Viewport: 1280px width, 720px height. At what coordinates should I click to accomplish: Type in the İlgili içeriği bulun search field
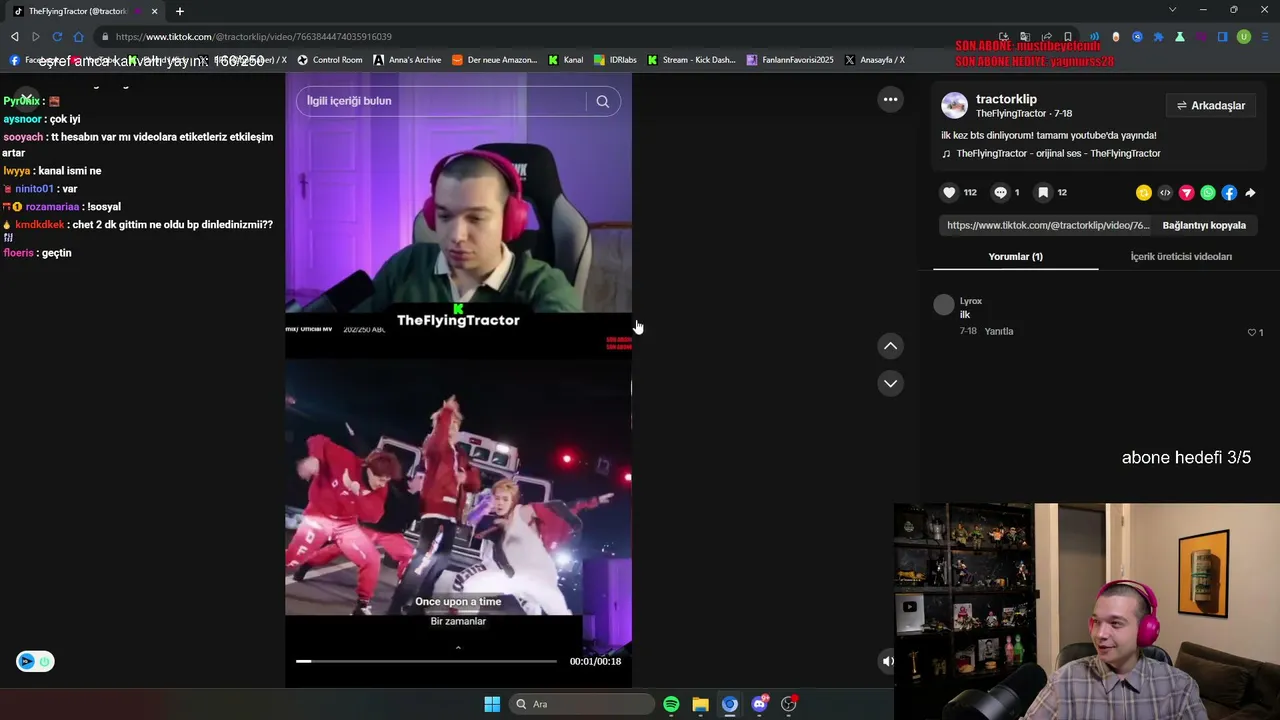point(445,101)
